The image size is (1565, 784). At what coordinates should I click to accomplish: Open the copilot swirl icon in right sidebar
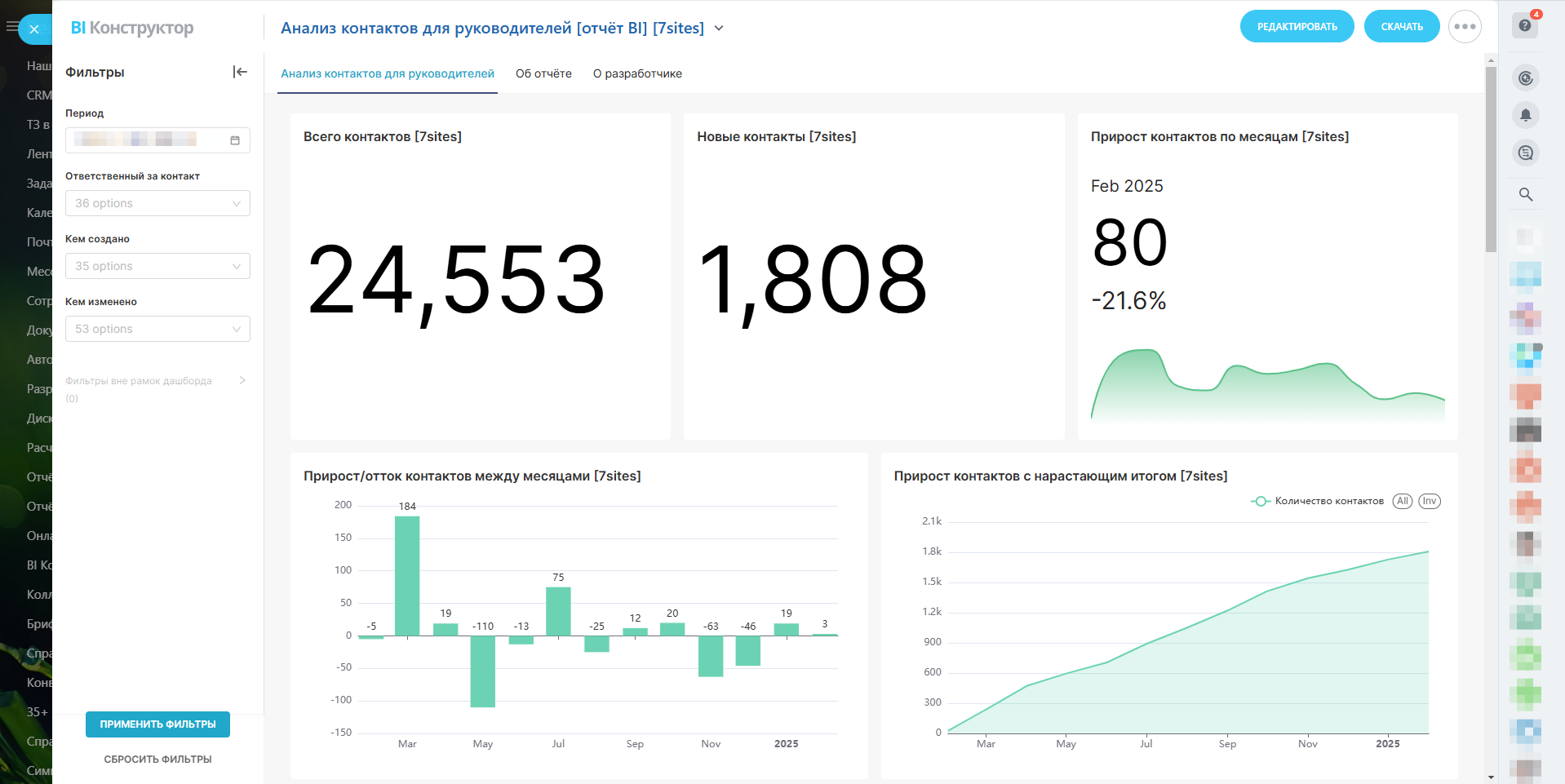coord(1525,78)
